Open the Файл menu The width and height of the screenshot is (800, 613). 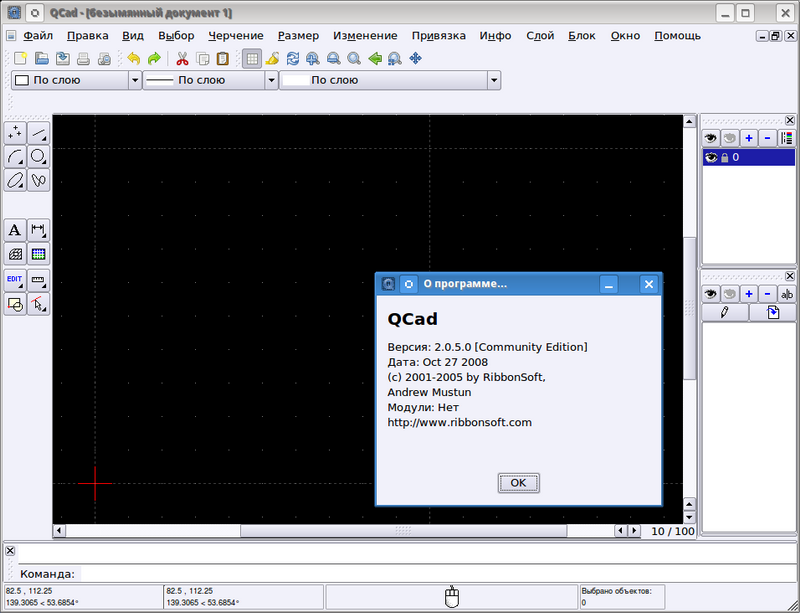click(x=38, y=36)
